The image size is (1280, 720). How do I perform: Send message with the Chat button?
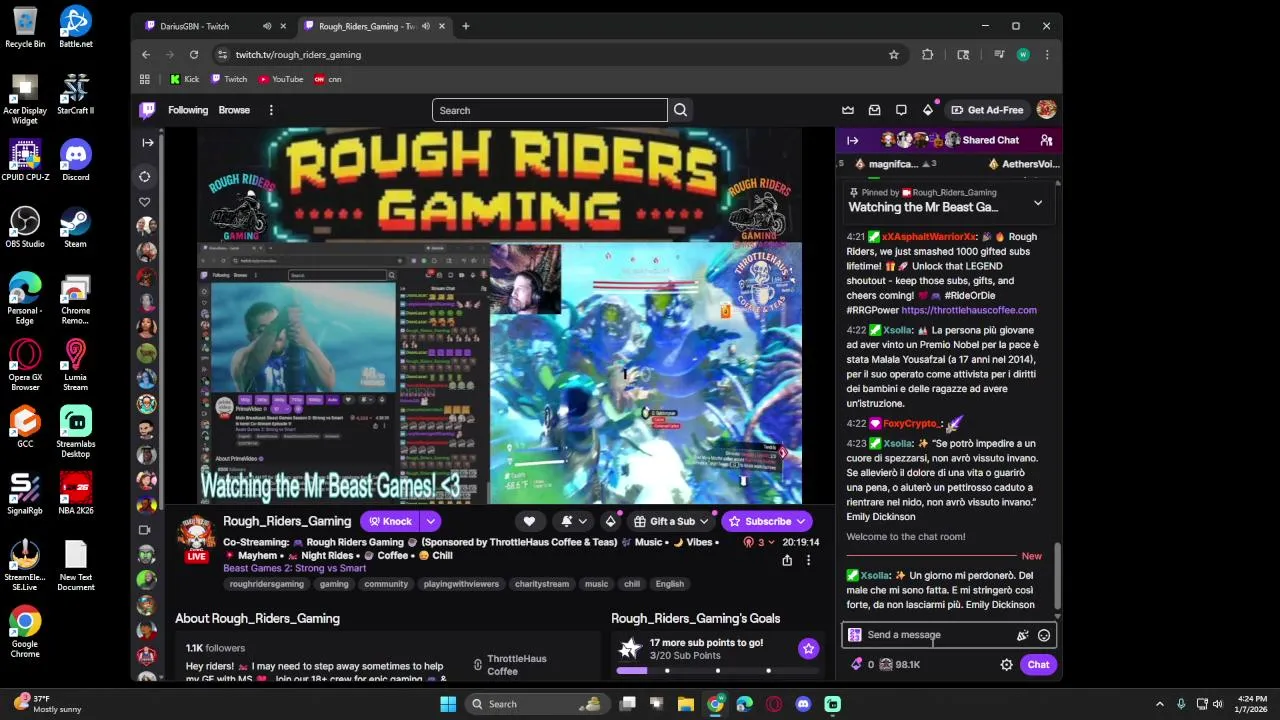pyautogui.click(x=1038, y=665)
